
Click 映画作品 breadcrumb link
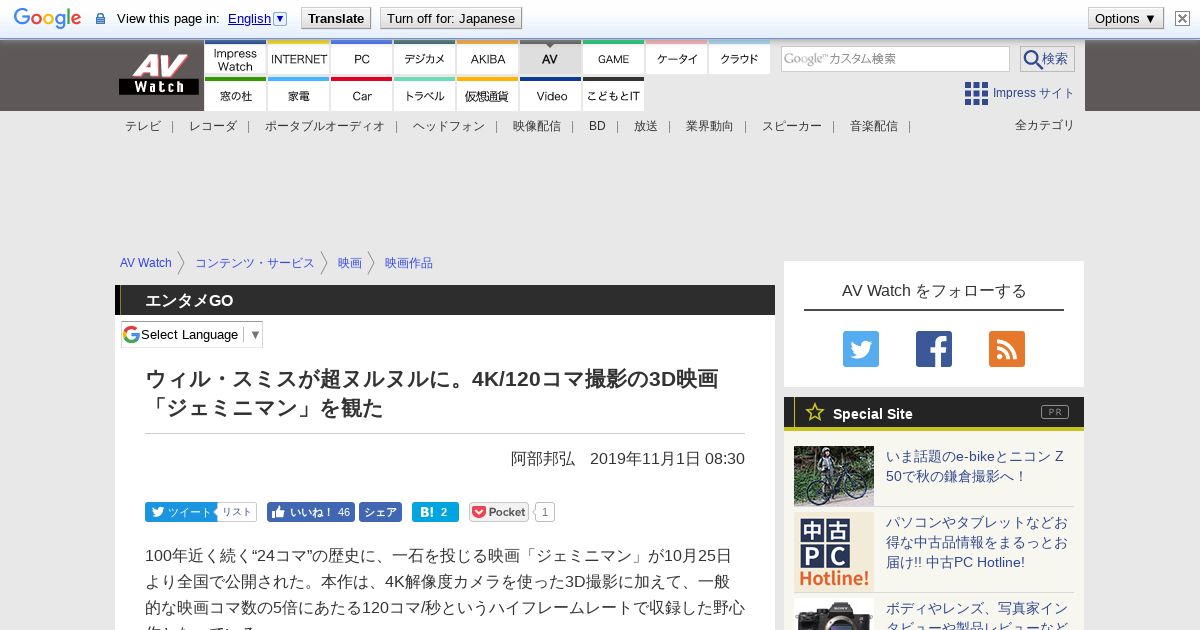click(409, 263)
